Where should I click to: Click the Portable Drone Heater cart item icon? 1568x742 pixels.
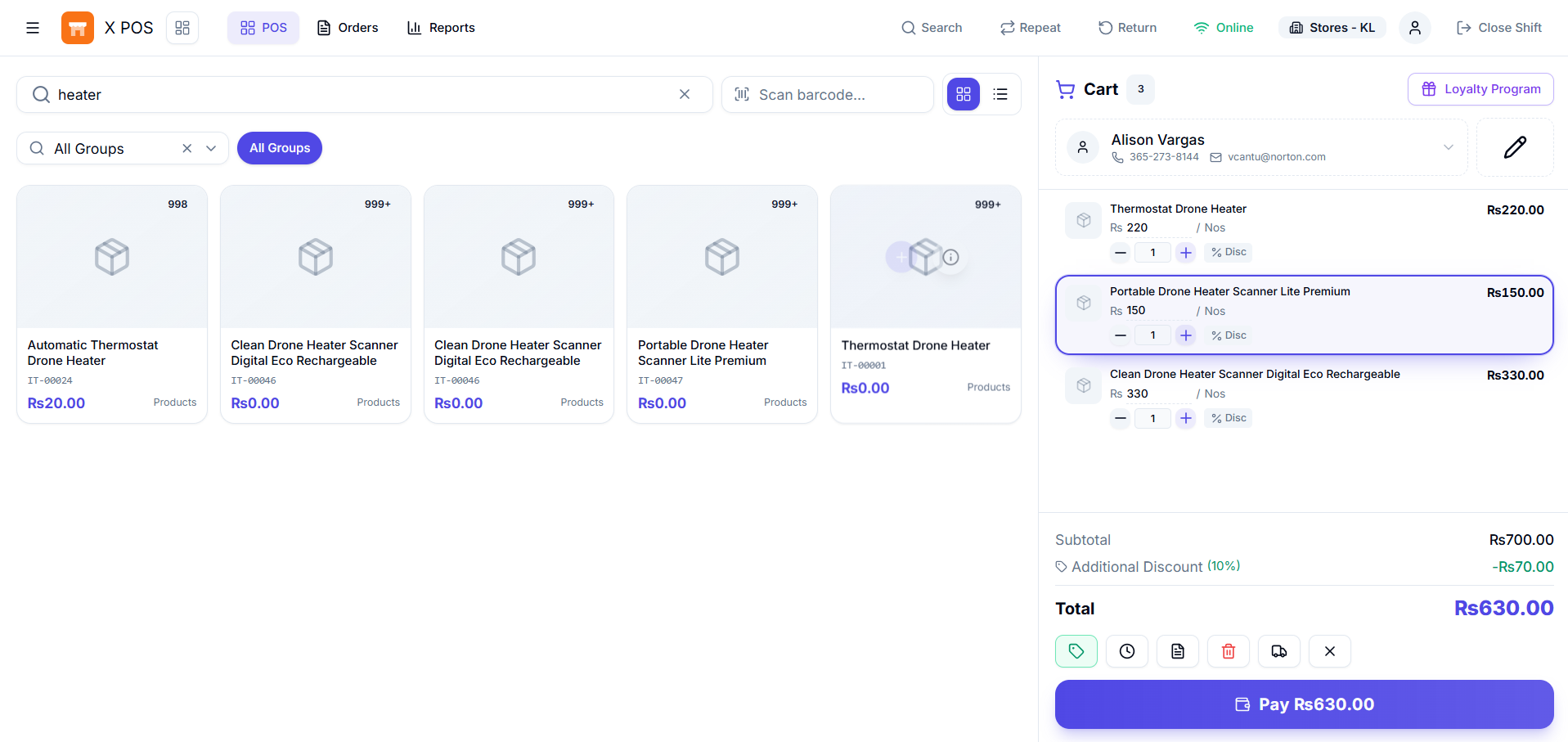tap(1084, 303)
